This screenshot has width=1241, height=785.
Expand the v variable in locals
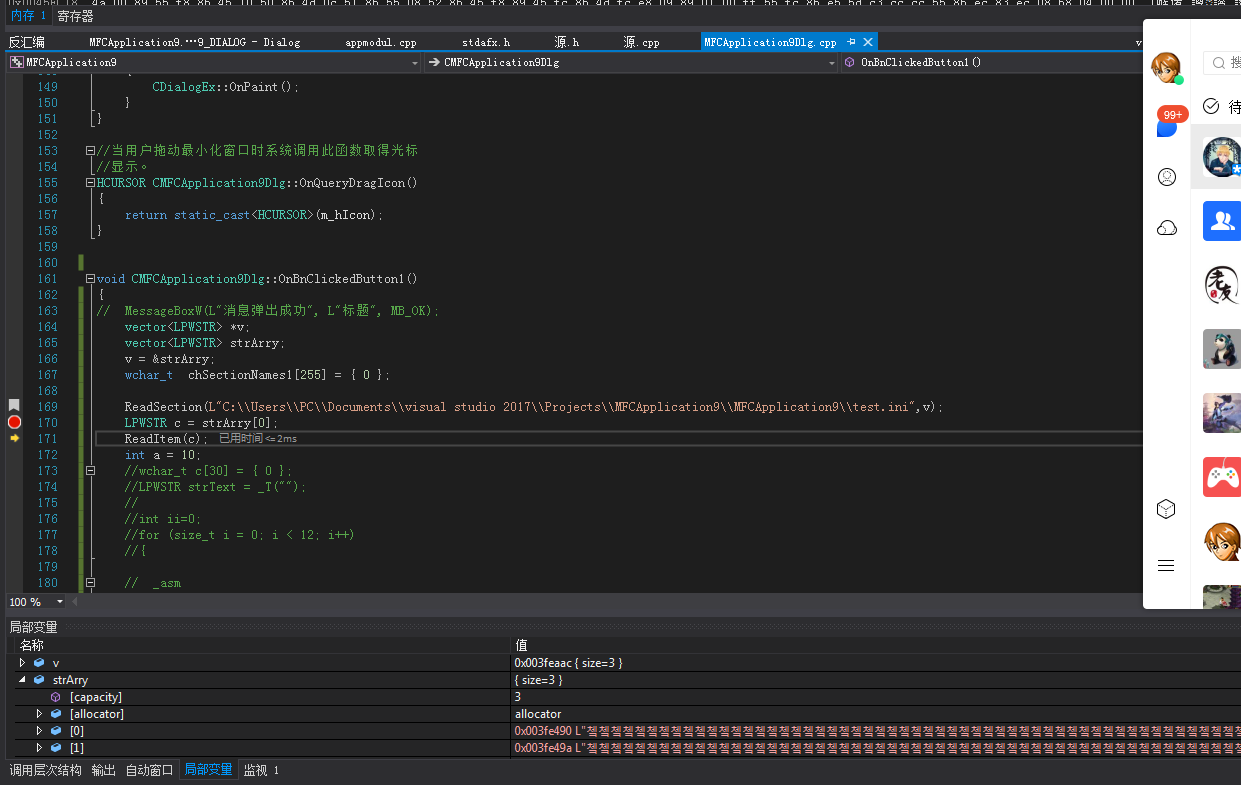point(22,663)
